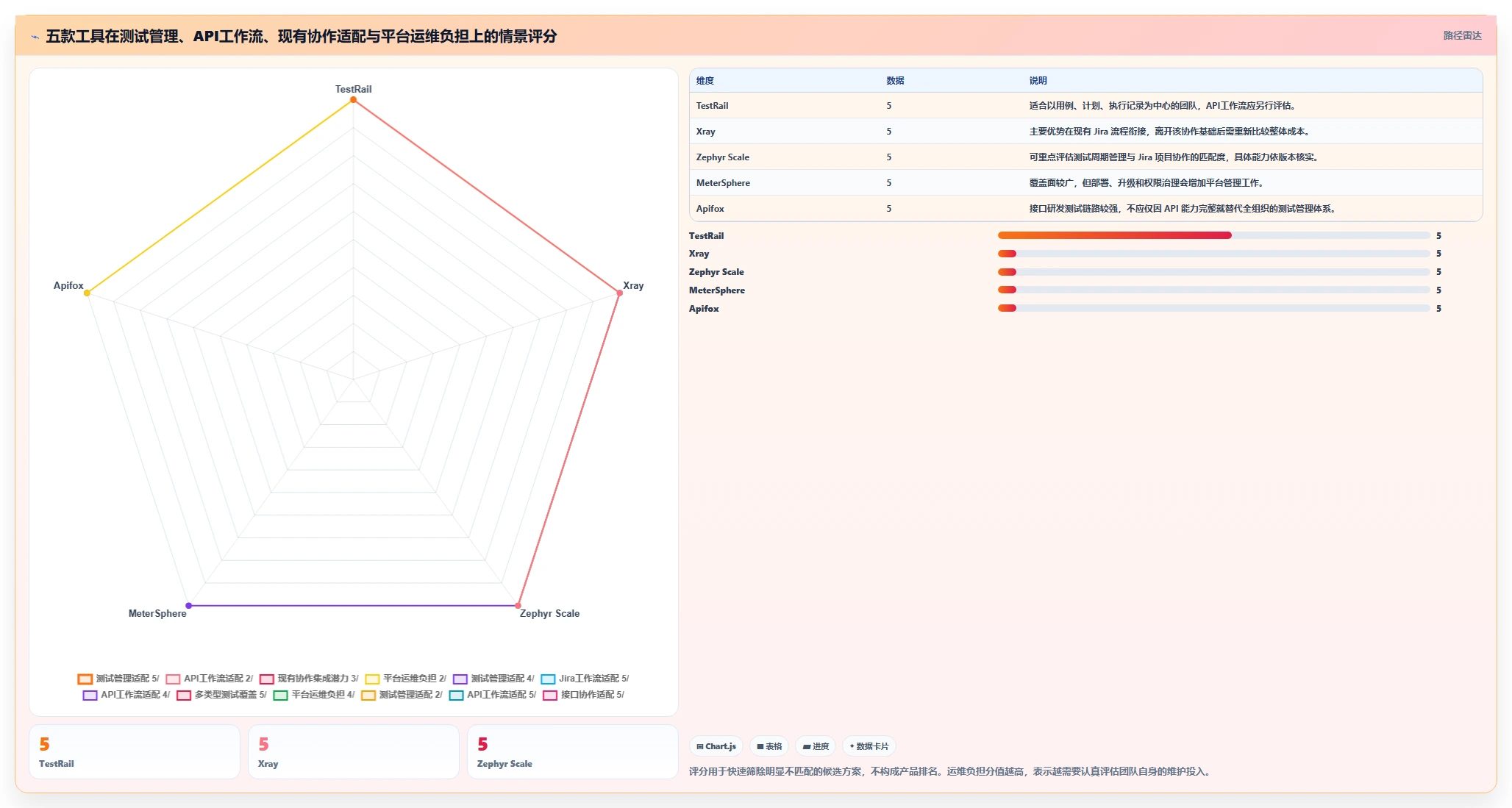
Task: Toggle the 现有协作集成潜力 3/ legend item
Action: (x=309, y=679)
